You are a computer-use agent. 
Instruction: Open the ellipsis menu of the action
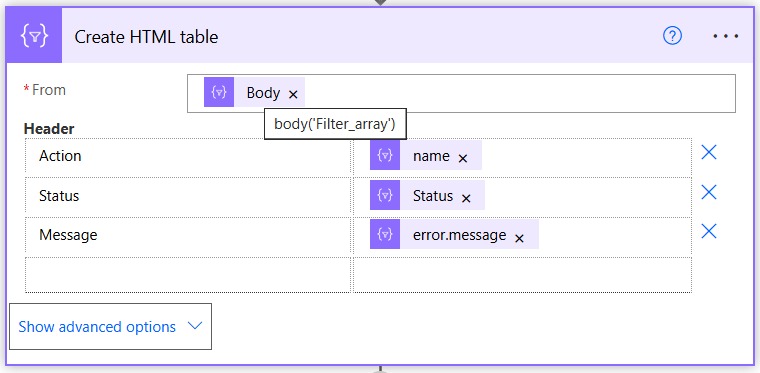click(x=726, y=36)
